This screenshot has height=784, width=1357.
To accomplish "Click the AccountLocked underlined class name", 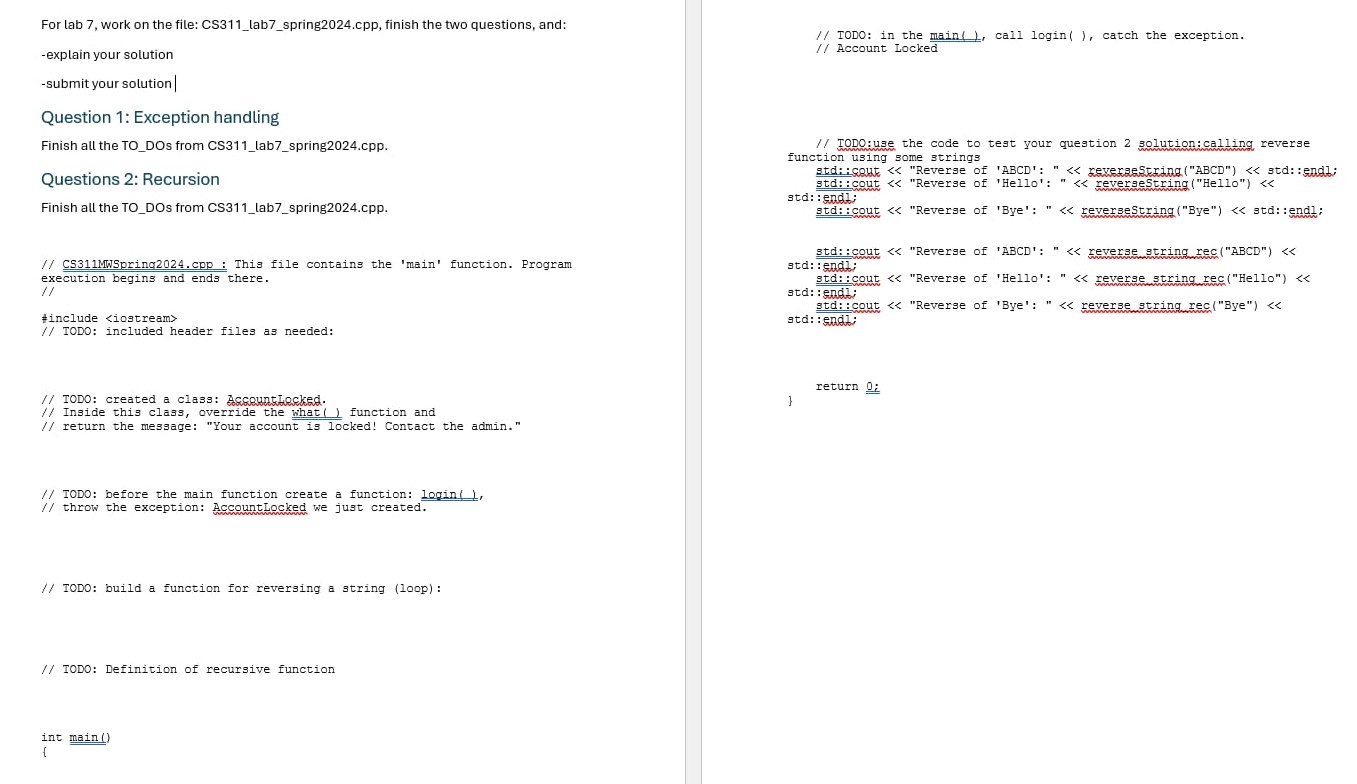I will click(273, 399).
